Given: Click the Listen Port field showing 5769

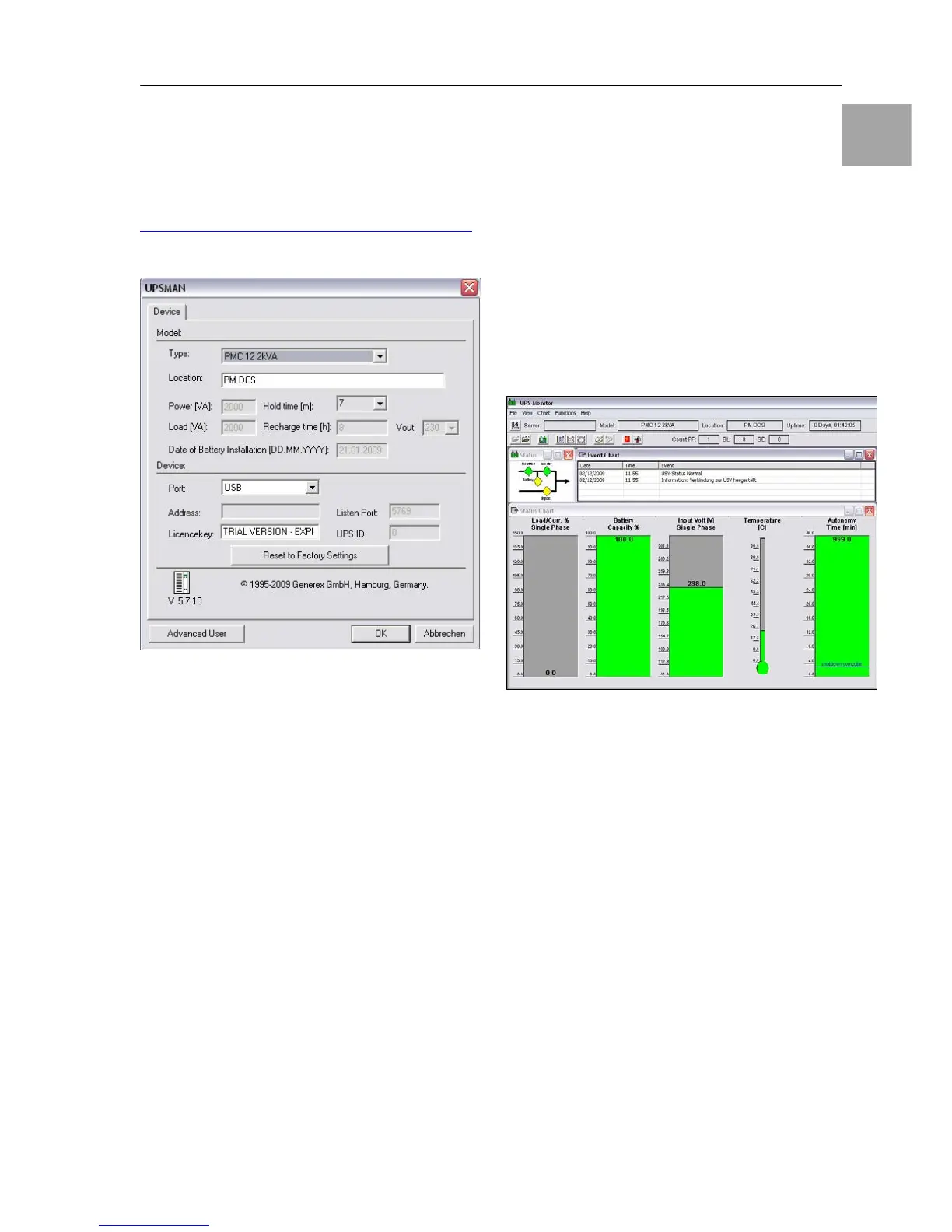Looking at the screenshot, I should coord(415,512).
